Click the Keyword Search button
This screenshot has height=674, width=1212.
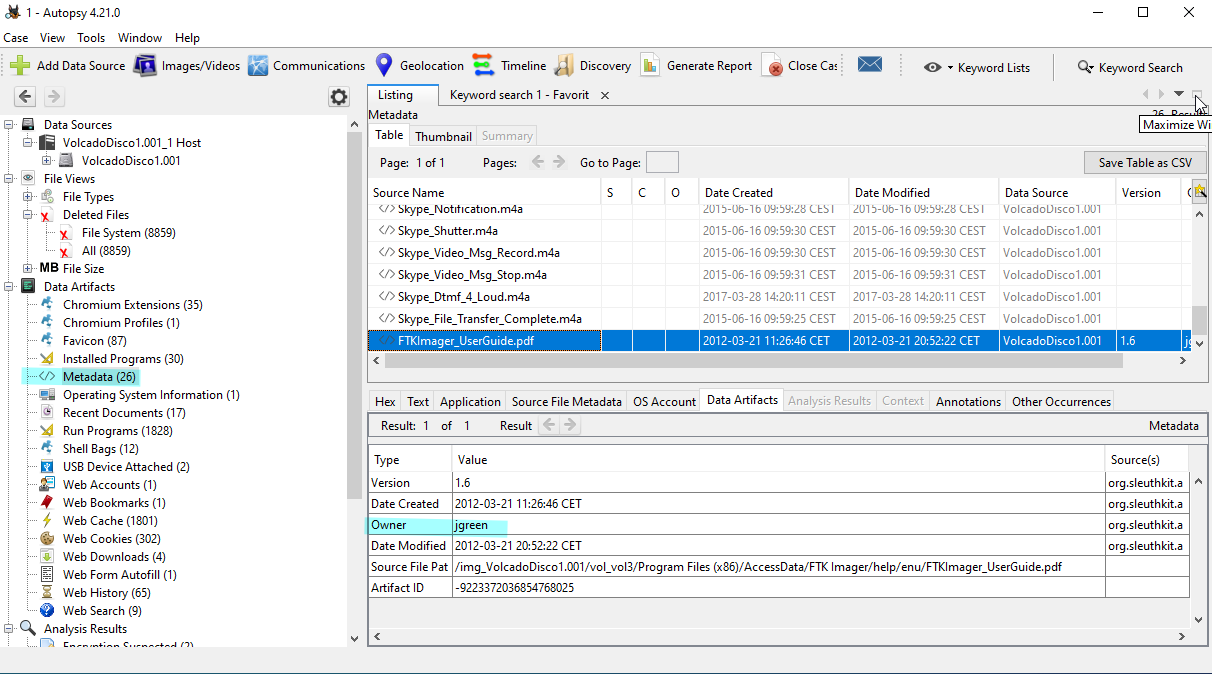click(x=1129, y=68)
